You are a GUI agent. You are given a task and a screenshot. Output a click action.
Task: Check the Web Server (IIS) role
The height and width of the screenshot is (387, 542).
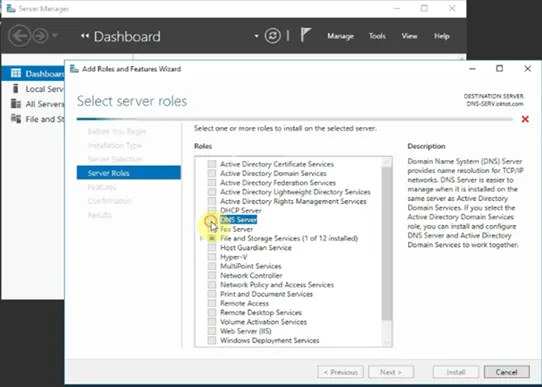(x=212, y=331)
